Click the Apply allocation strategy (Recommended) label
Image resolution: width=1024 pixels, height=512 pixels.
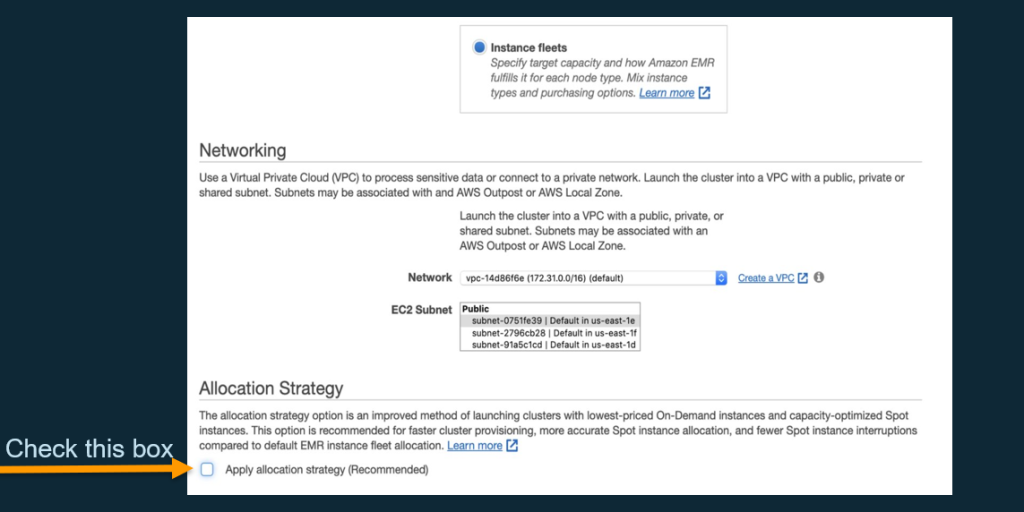point(327,470)
